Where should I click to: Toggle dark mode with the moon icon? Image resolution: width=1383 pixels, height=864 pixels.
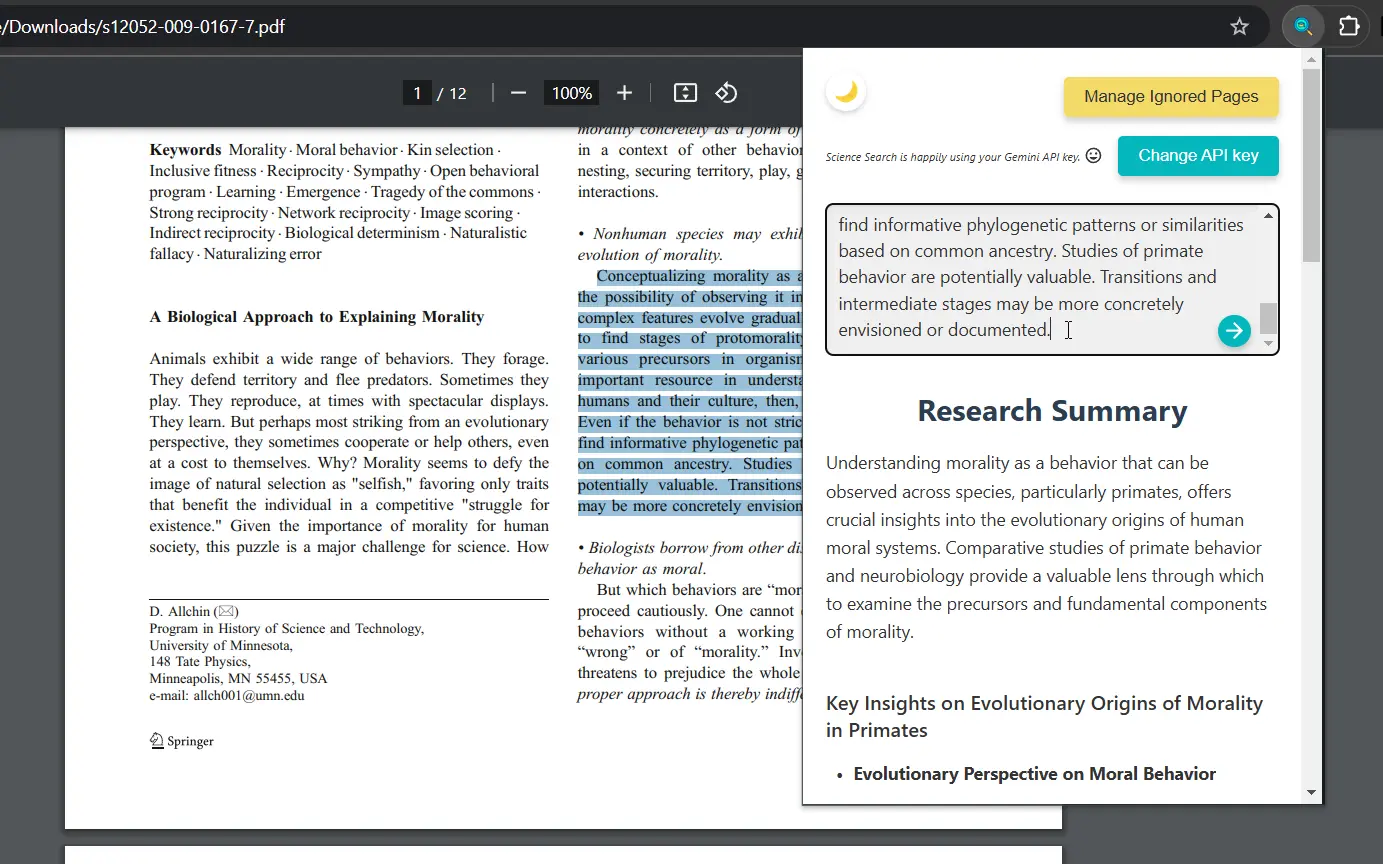[846, 92]
